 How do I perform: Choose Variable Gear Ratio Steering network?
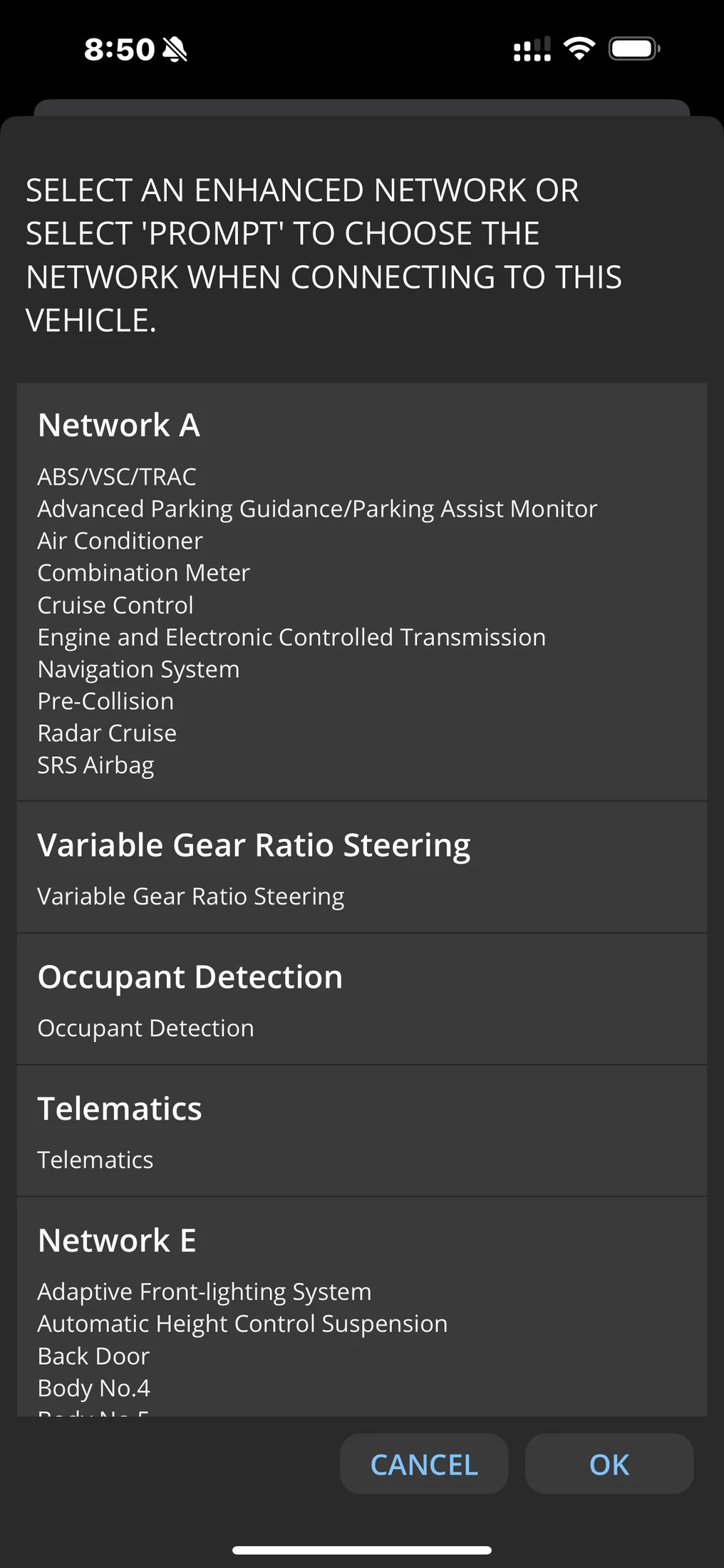point(362,867)
